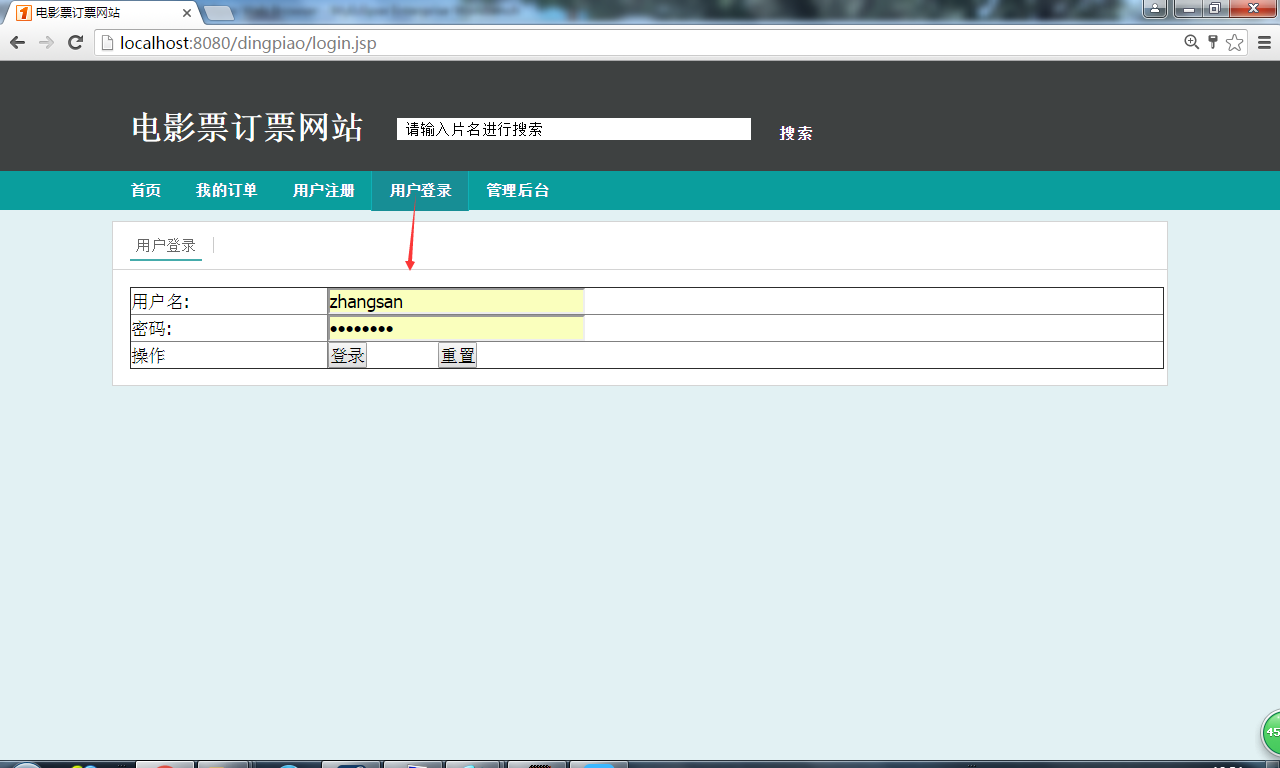Click the movie name search box
This screenshot has height=768, width=1280.
pos(574,129)
